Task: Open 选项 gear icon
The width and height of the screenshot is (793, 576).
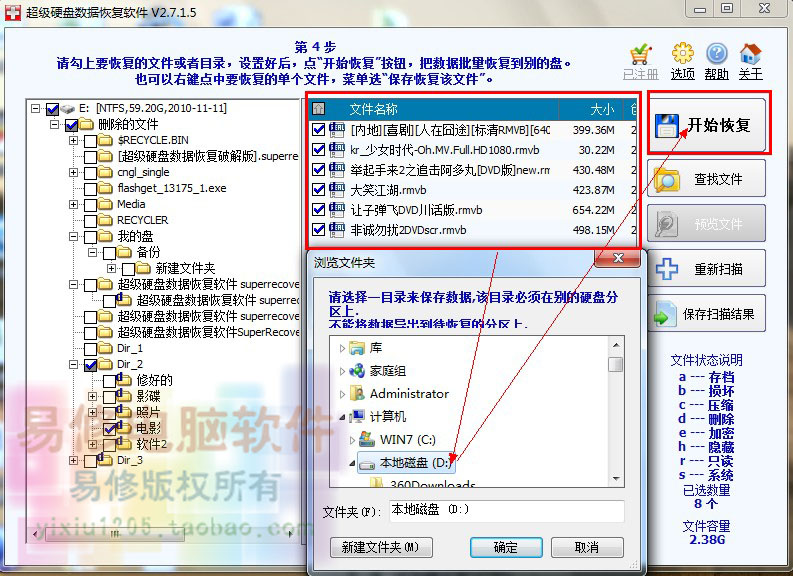Action: (x=683, y=53)
